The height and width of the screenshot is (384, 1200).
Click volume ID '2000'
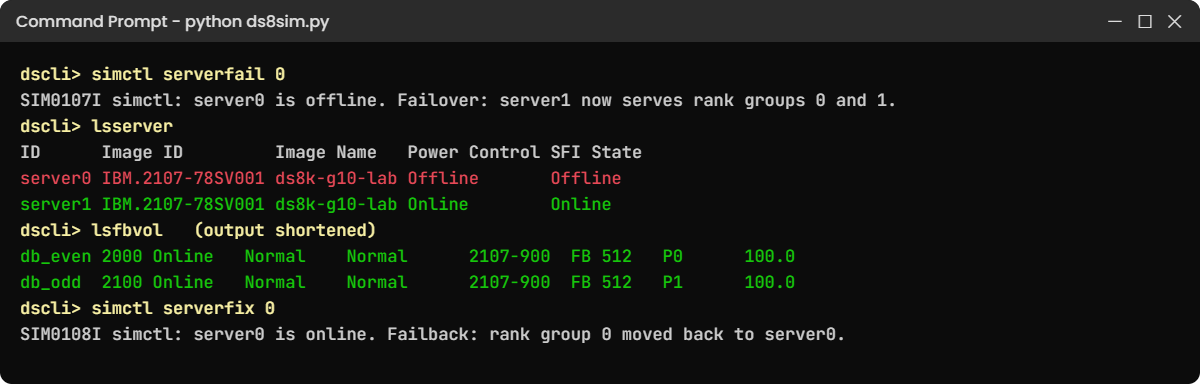pos(122,257)
